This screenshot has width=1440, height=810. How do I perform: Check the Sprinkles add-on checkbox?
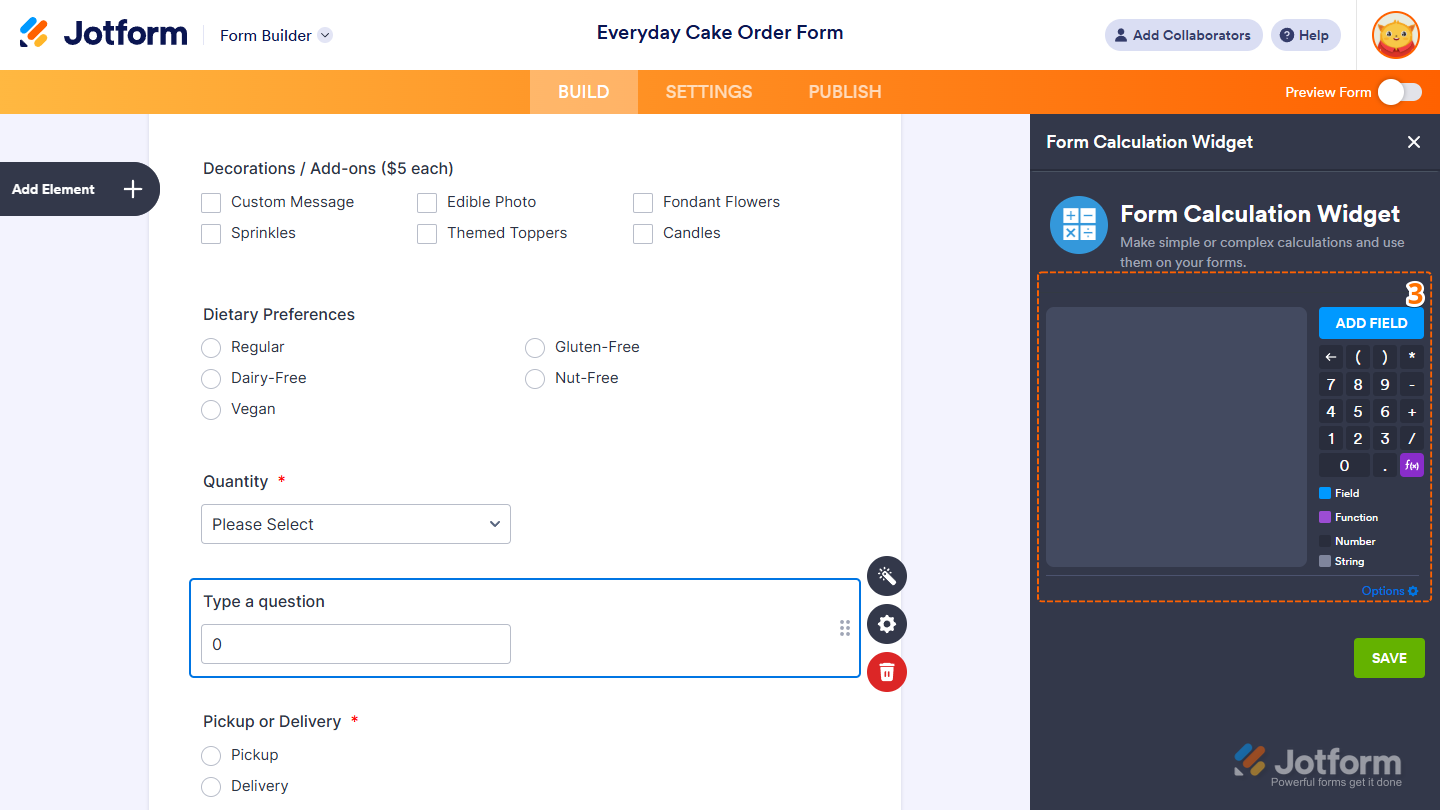click(x=211, y=233)
